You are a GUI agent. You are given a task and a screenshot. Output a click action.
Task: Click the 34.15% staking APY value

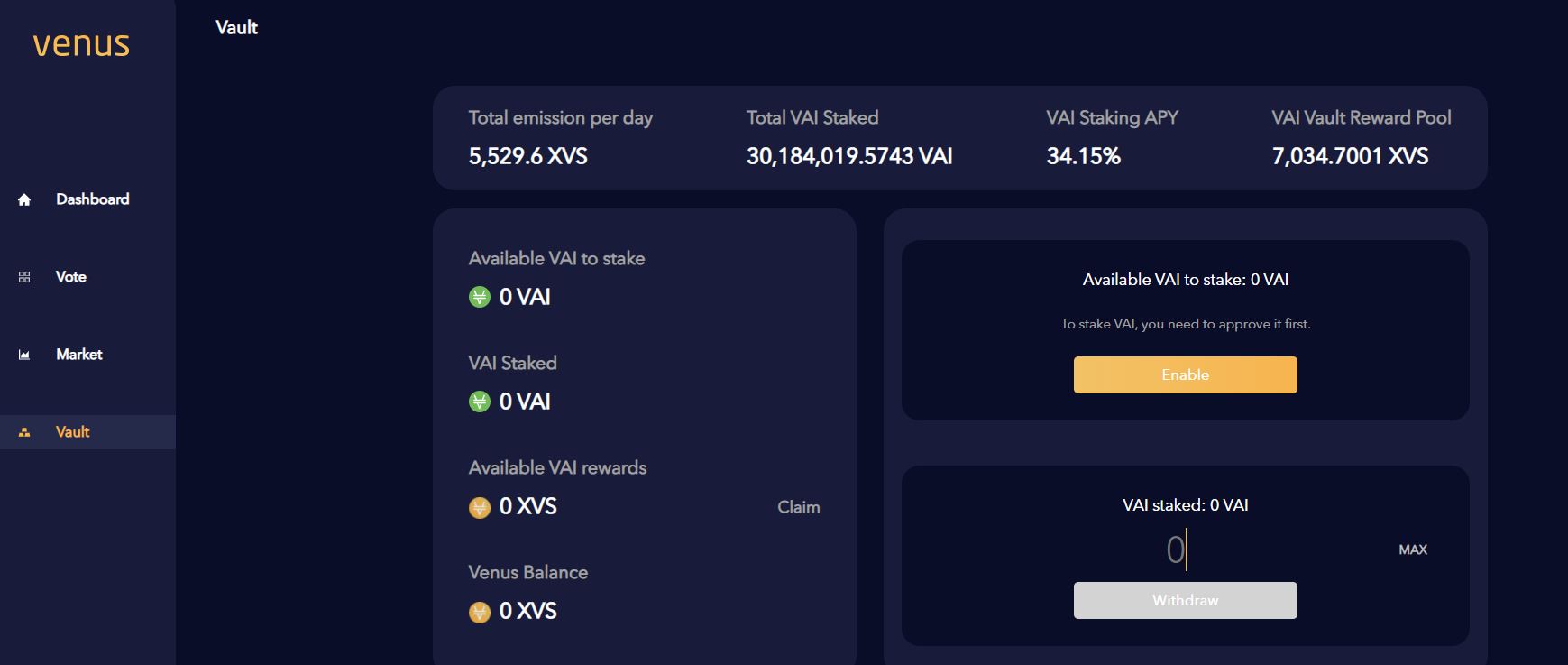1083,156
